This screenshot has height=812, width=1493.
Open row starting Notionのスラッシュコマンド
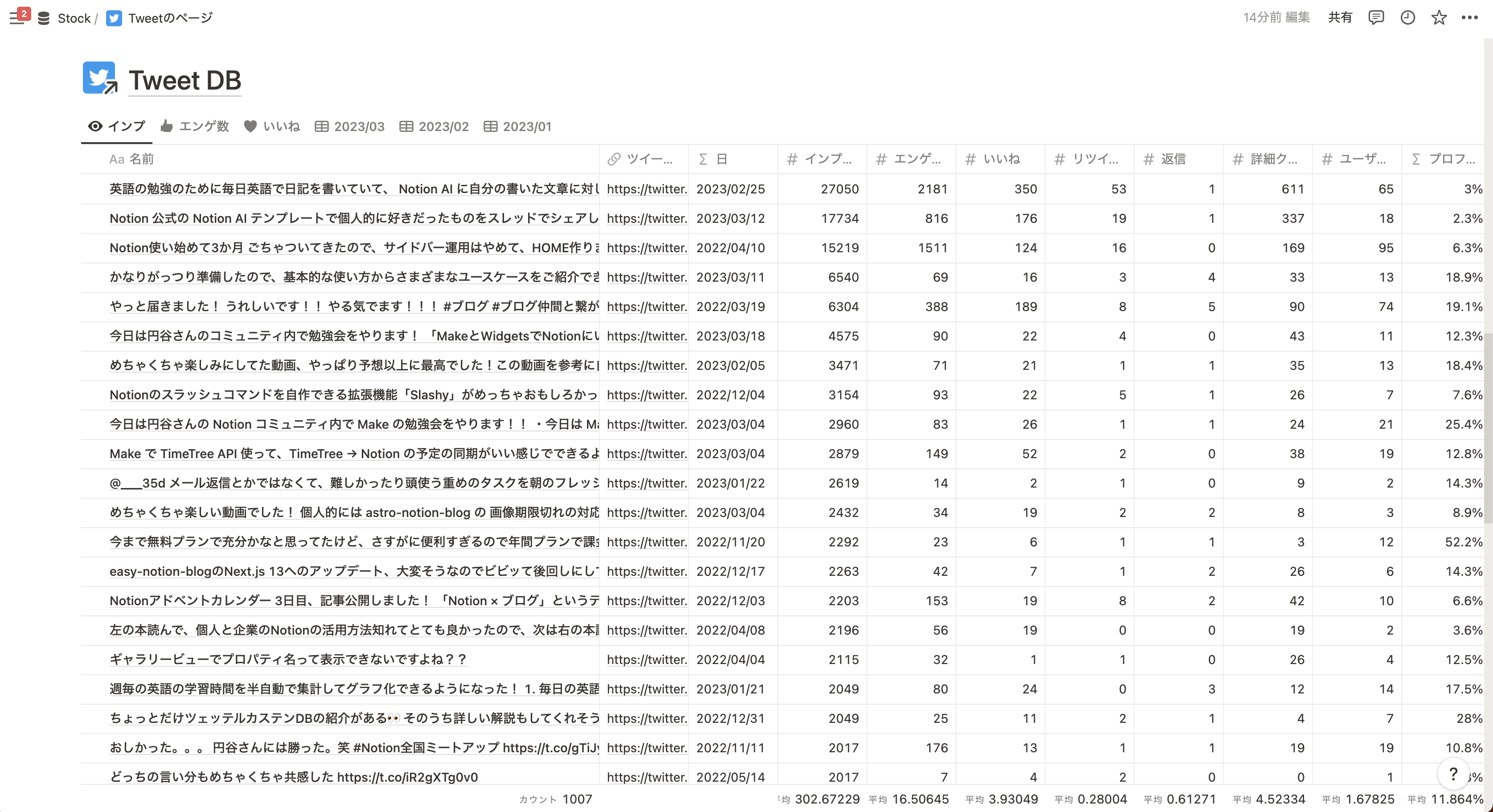click(354, 395)
